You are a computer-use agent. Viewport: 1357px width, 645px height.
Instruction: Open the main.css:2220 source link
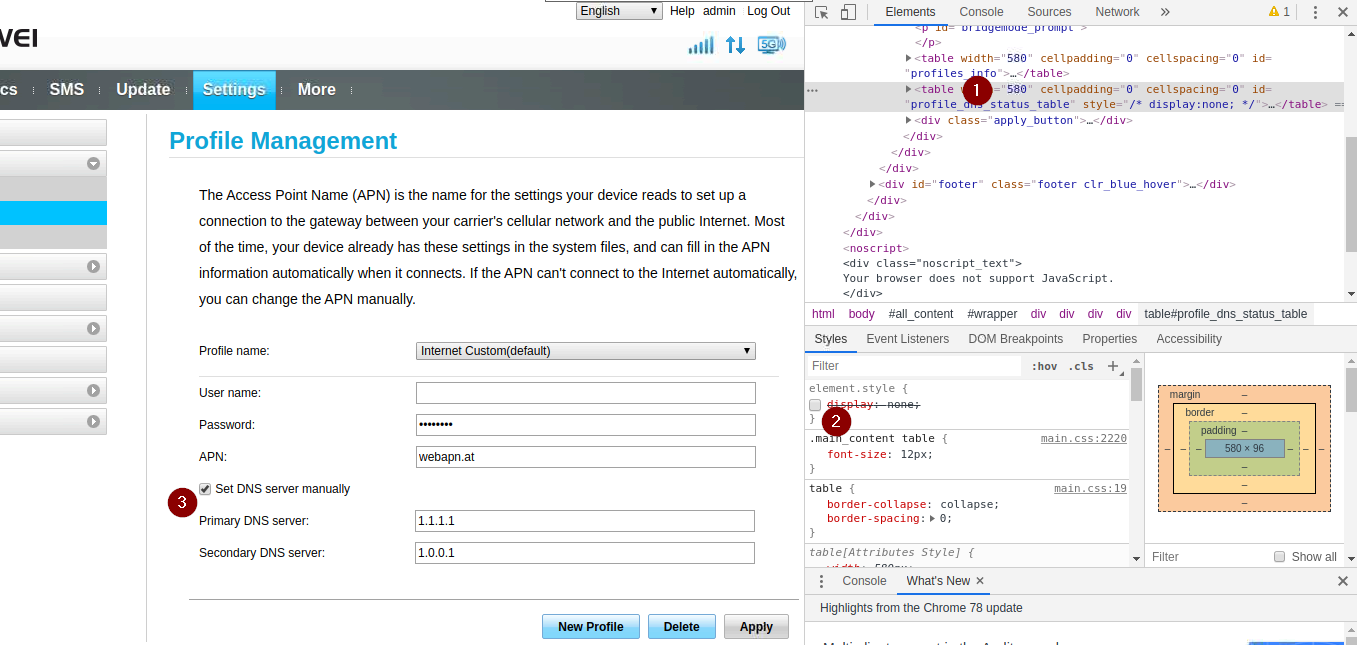[x=1084, y=439]
